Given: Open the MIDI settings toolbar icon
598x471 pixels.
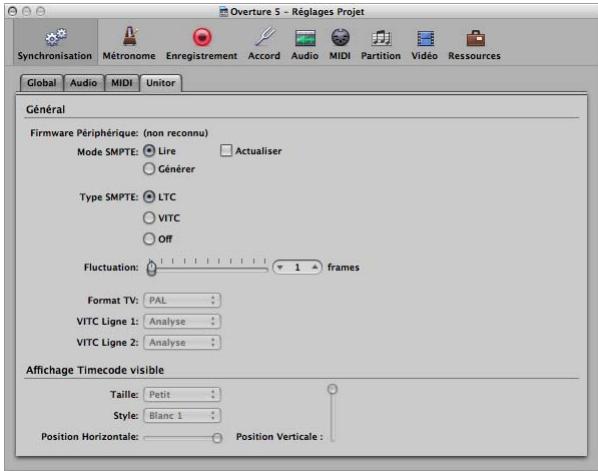Looking at the screenshot, I should (340, 44).
